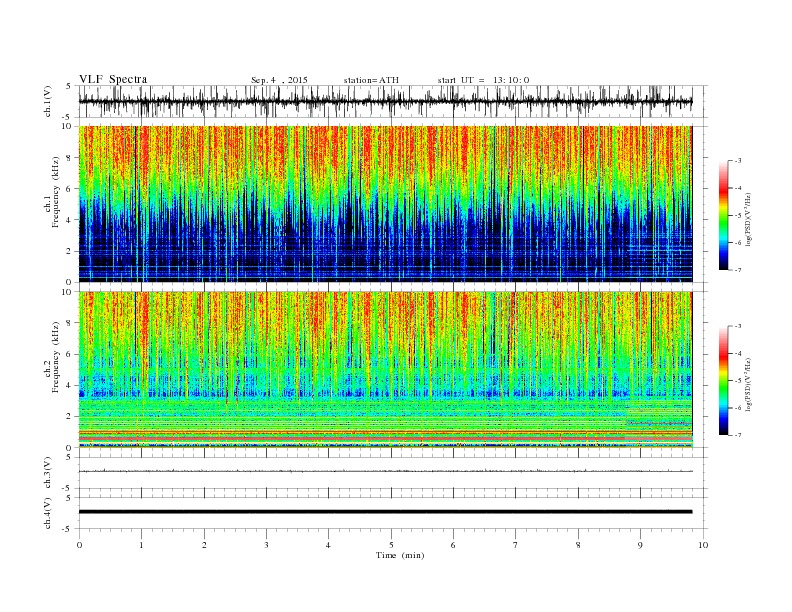This screenshot has height=612, width=792.
Task: Click the "-3" tick on ch.1 color bar
Action: [738, 161]
